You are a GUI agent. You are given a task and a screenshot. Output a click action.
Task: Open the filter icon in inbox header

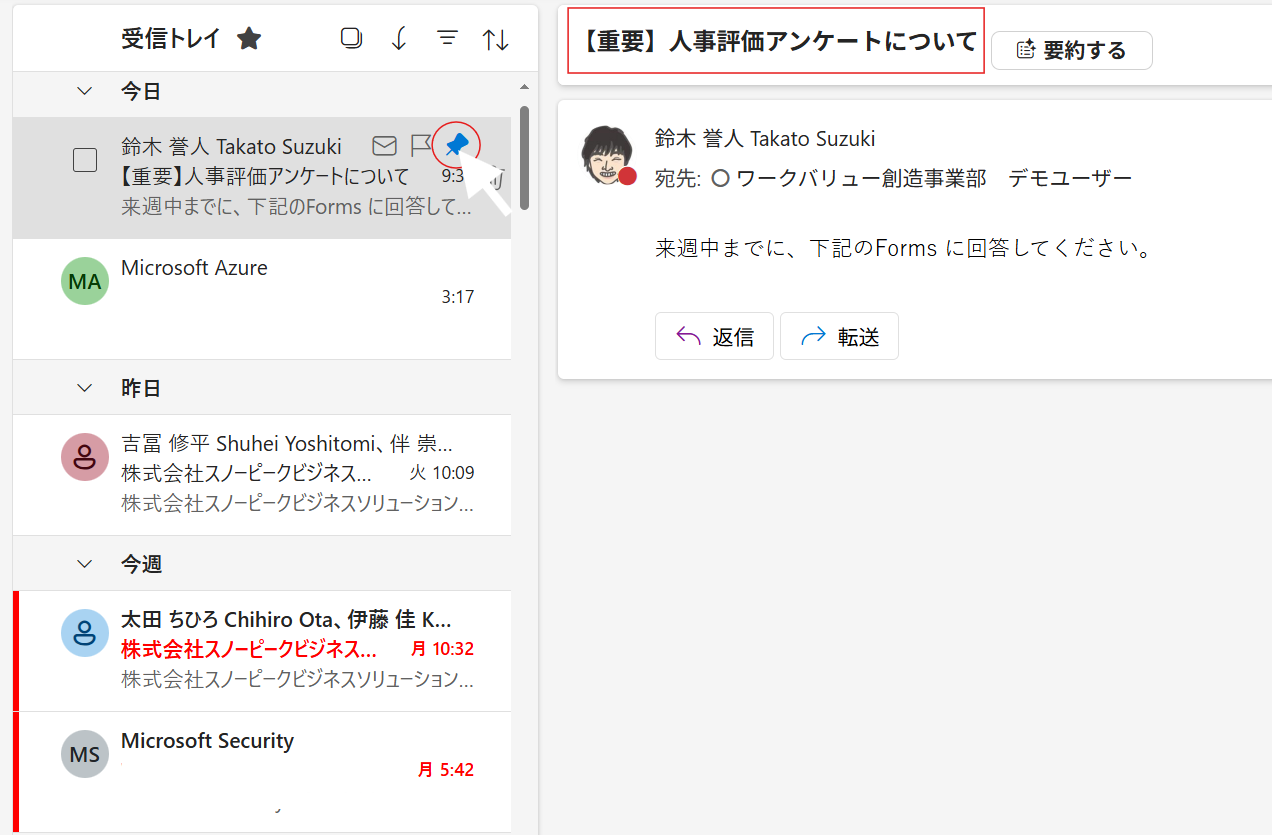click(448, 39)
